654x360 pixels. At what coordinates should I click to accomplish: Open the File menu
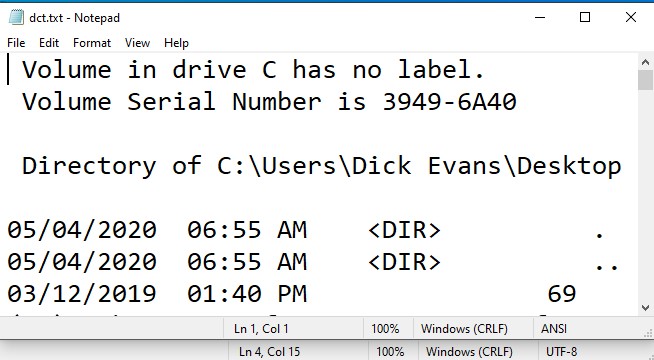tap(16, 43)
